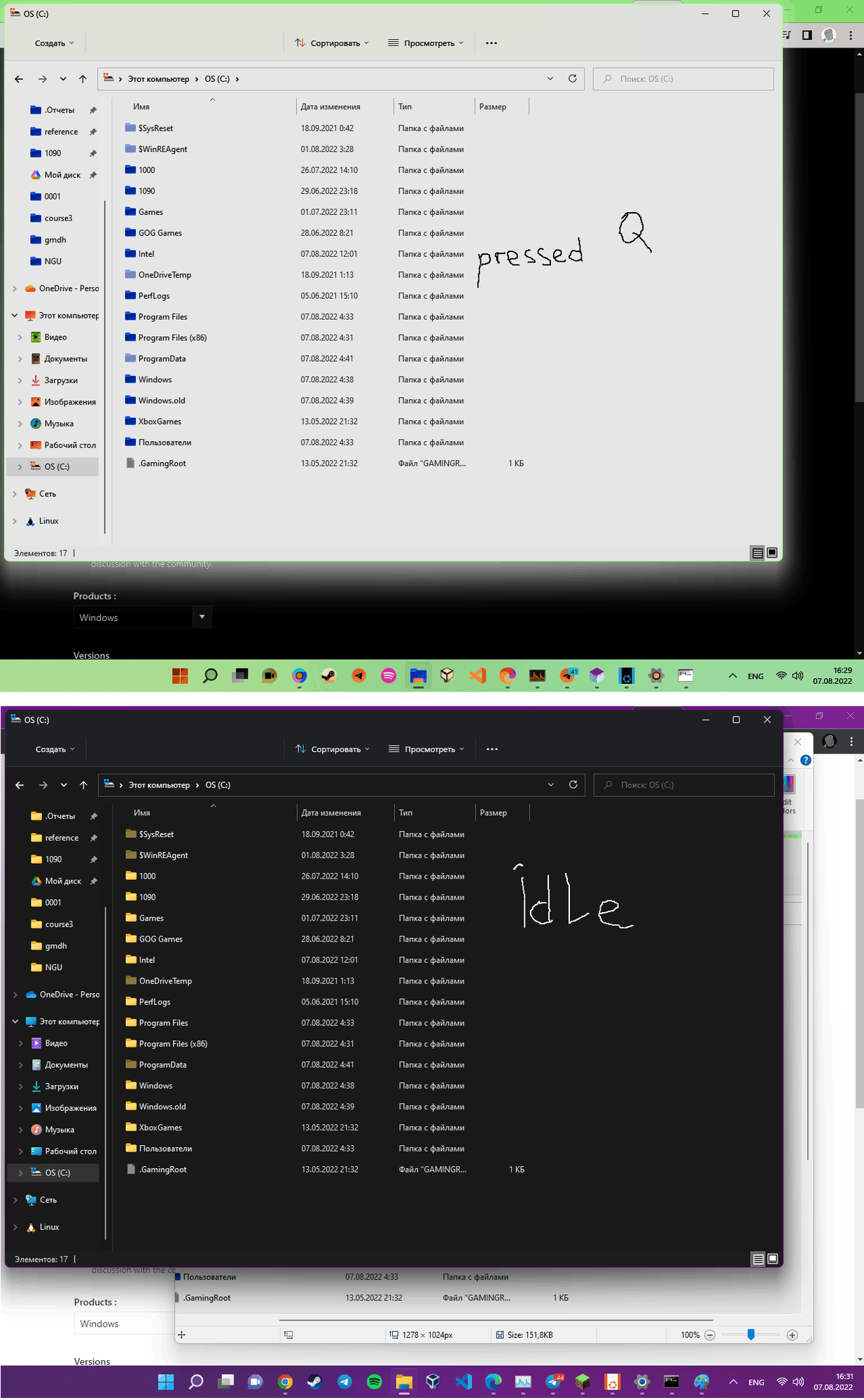Open the terminal icon on the purple taskbar

point(671,1382)
